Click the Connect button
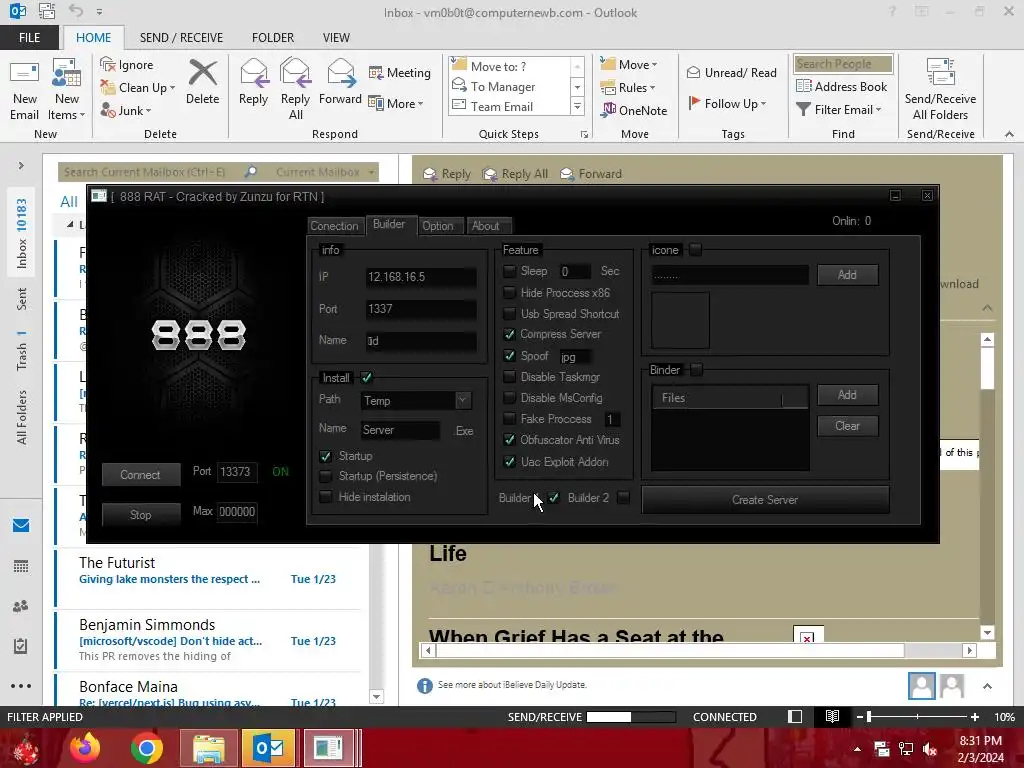The width and height of the screenshot is (1024, 768). [x=140, y=475]
